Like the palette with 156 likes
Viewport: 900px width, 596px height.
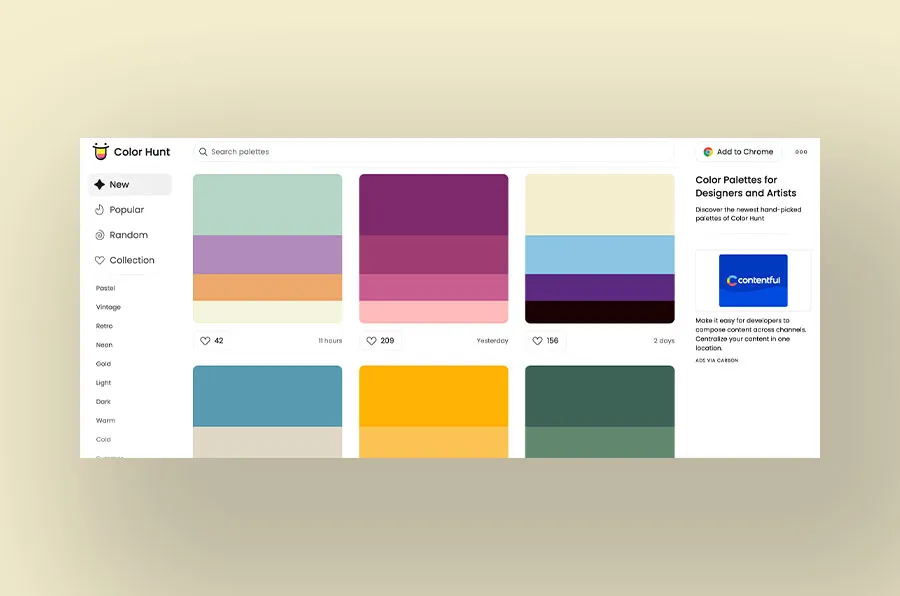point(536,340)
